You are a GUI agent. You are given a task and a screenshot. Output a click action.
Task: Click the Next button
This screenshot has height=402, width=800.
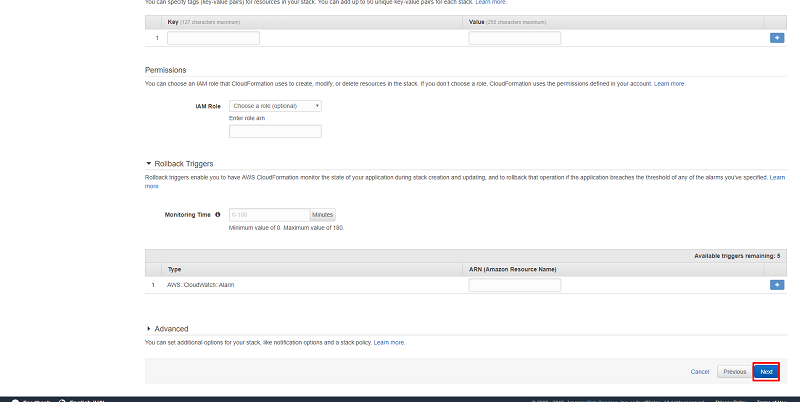click(766, 372)
